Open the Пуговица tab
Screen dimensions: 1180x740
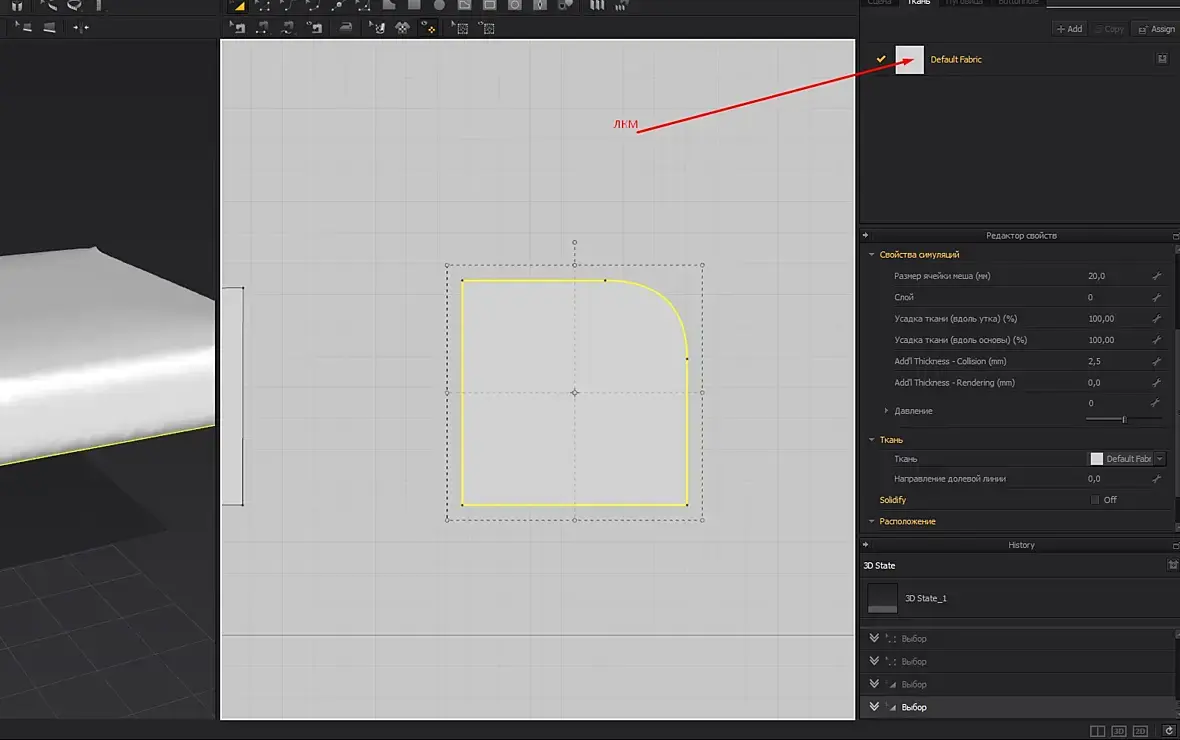coord(965,2)
